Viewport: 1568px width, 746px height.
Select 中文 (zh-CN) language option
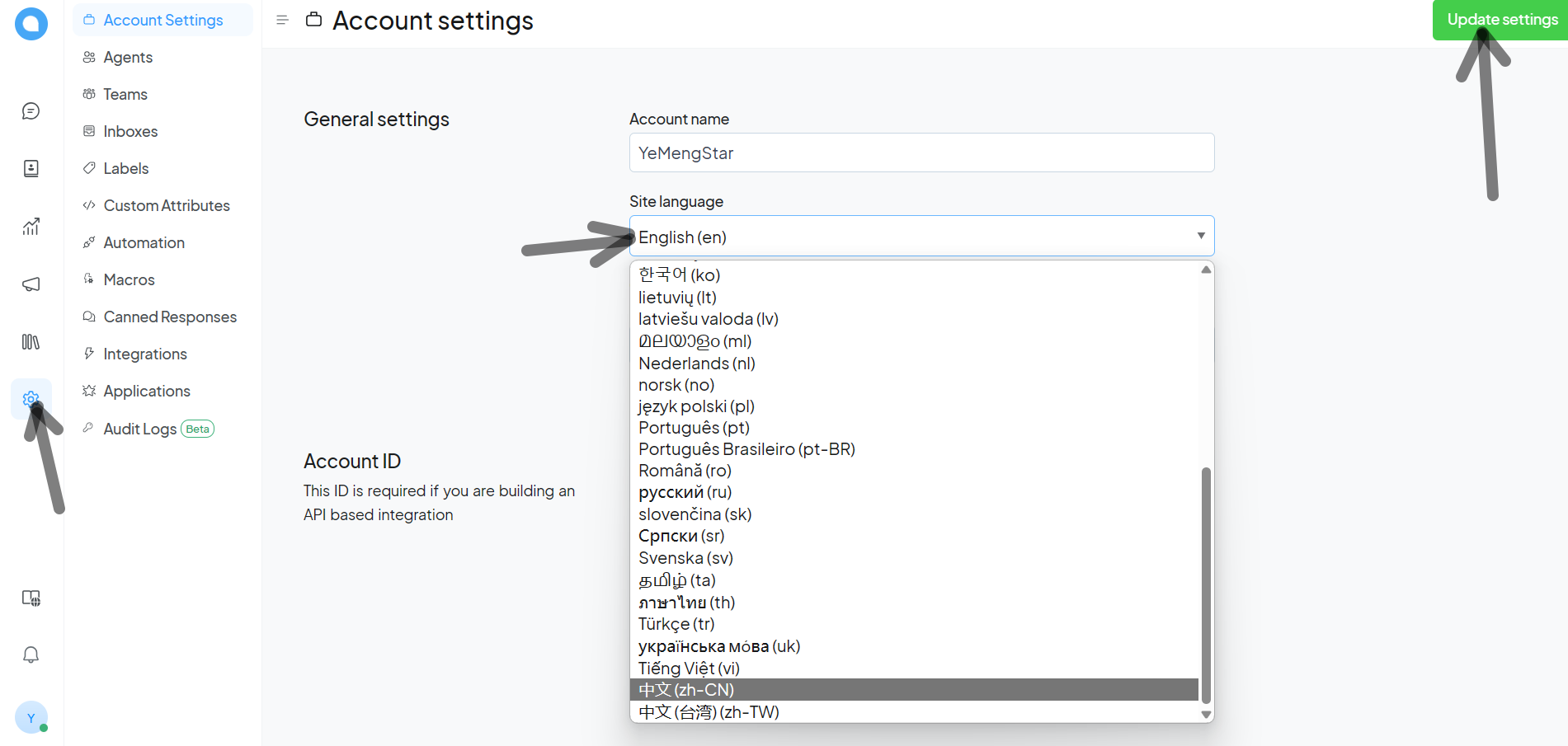914,690
